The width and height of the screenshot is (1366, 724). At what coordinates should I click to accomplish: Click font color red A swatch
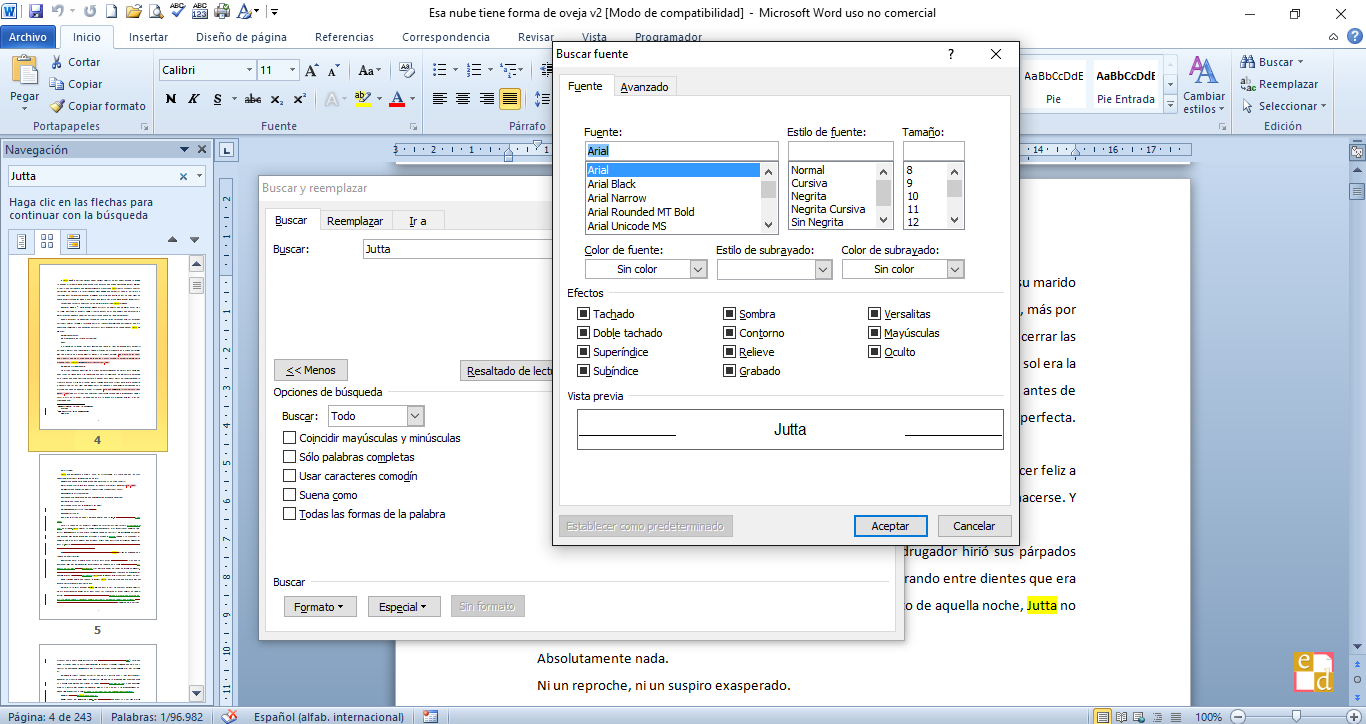(398, 99)
